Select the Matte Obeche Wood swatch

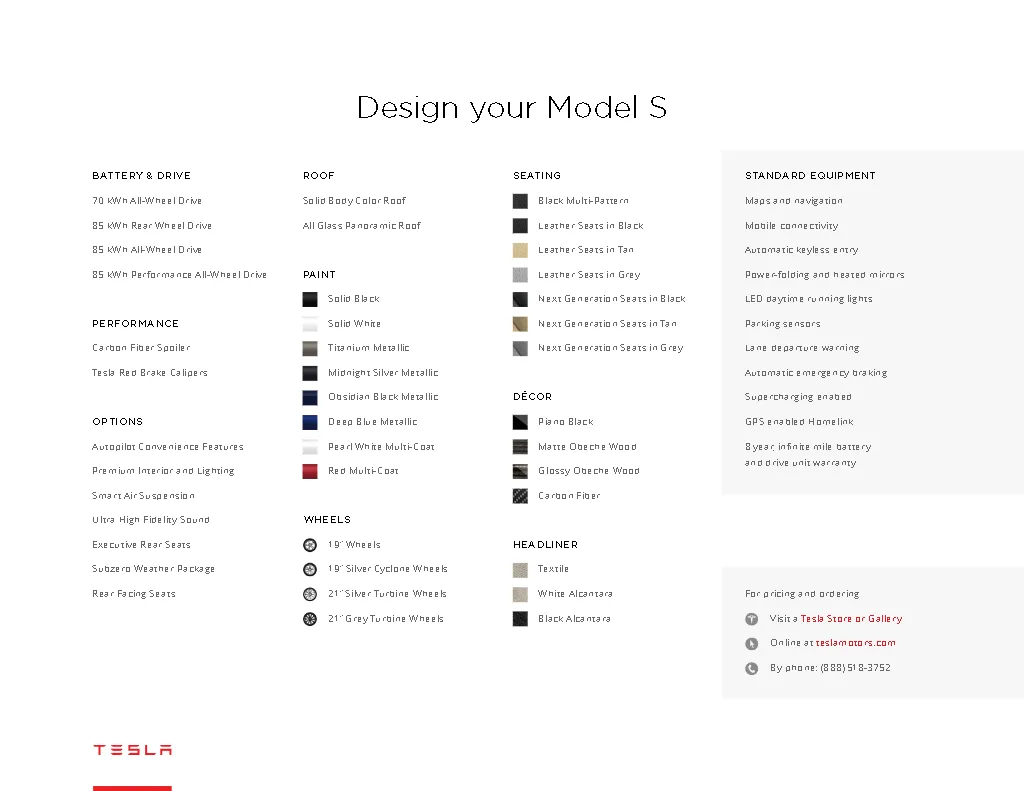click(x=520, y=447)
